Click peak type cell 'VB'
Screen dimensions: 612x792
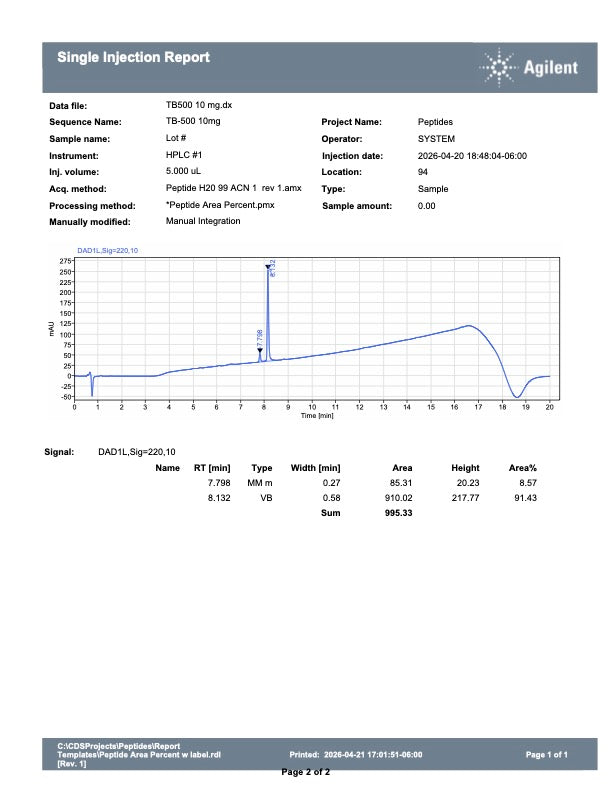click(266, 498)
